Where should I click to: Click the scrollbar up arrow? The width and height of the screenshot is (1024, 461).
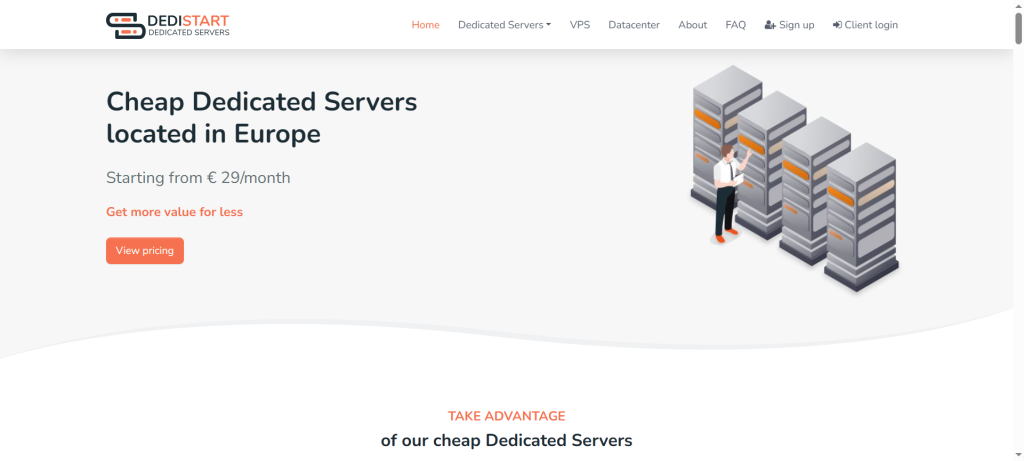point(1018,6)
